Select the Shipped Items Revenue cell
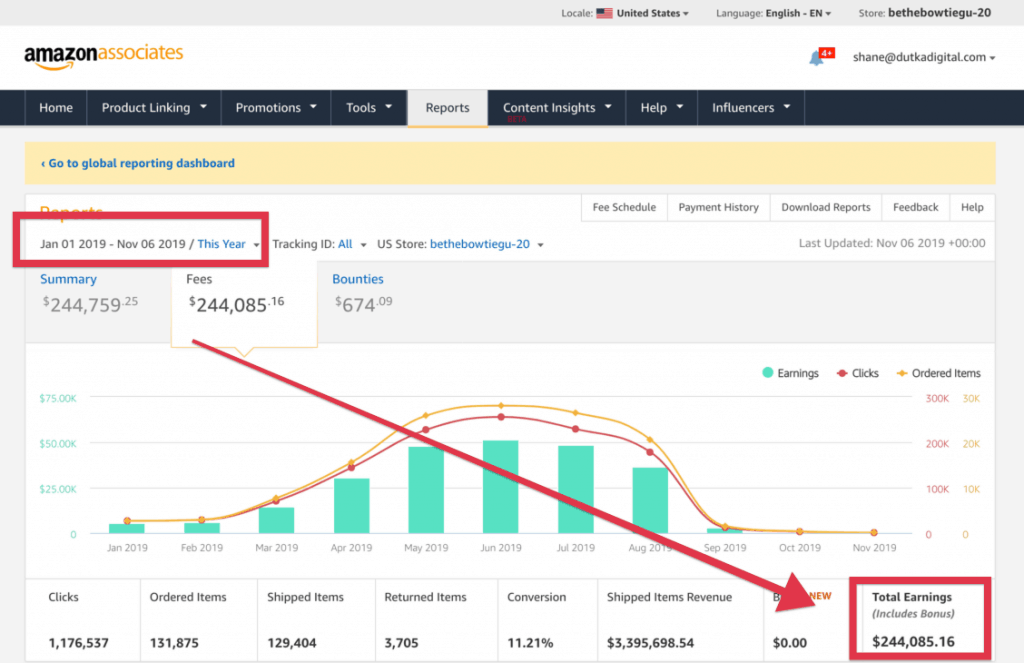This screenshot has height=663, width=1024. [680, 620]
